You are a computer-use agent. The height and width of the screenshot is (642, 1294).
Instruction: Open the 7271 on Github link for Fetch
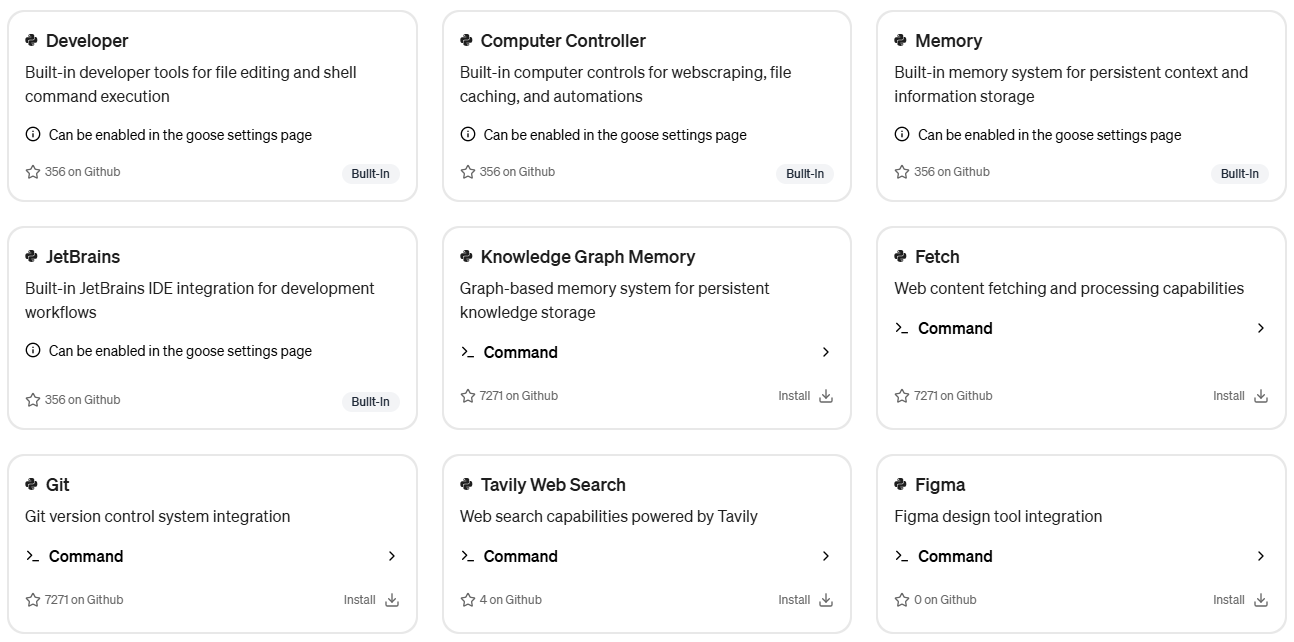coord(943,396)
